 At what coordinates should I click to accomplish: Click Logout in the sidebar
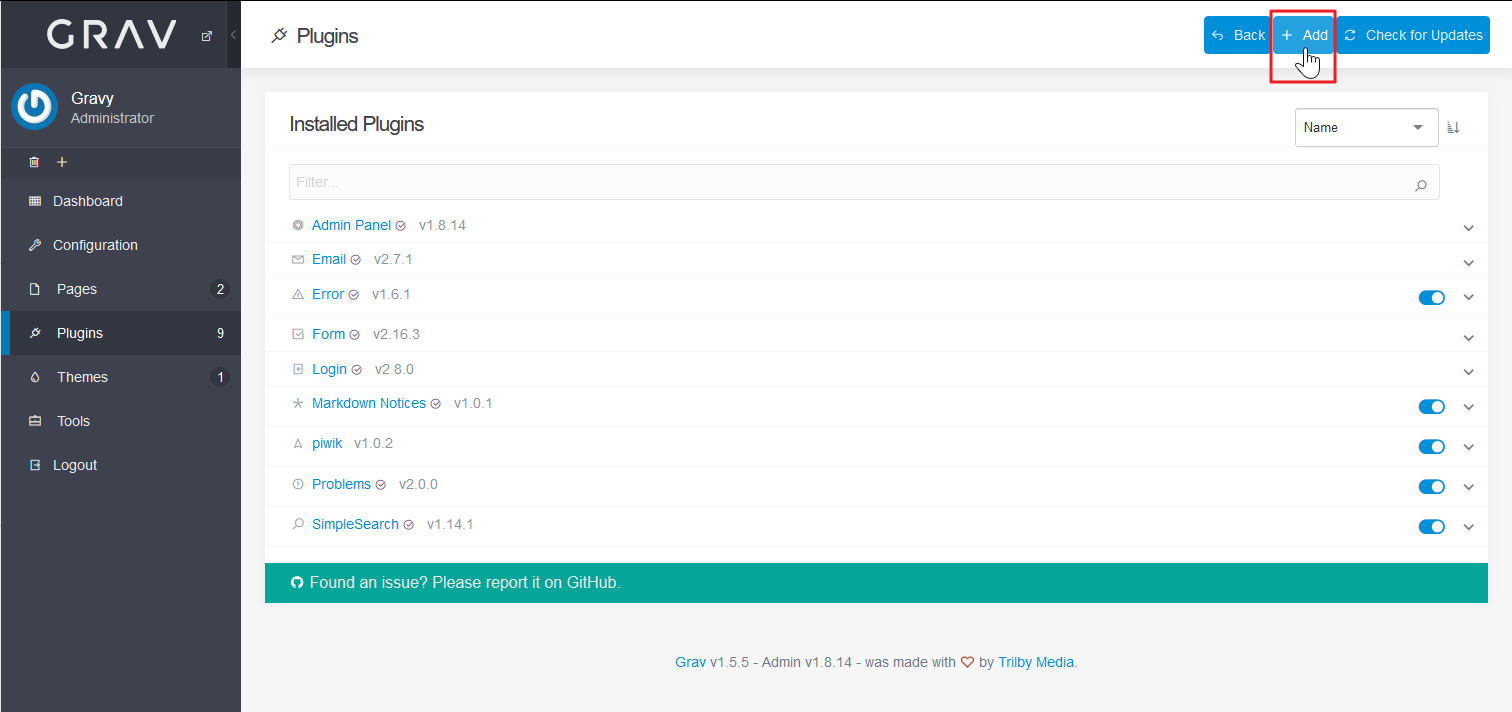pyautogui.click(x=120, y=465)
